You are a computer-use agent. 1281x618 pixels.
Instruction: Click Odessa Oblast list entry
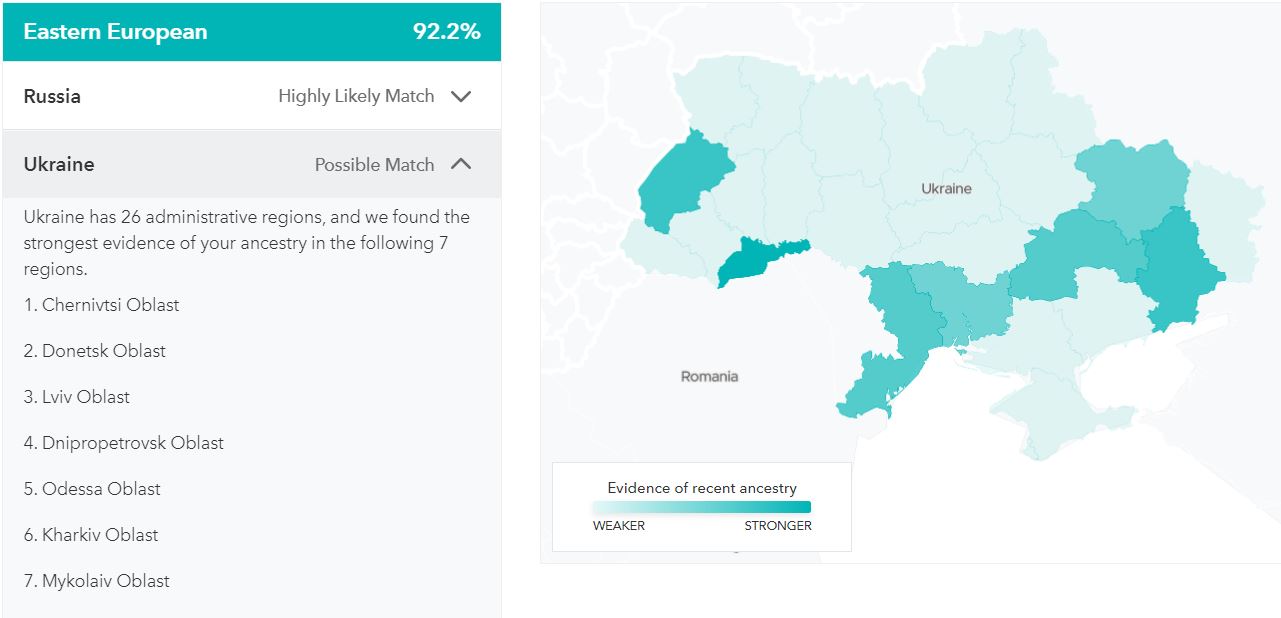92,489
